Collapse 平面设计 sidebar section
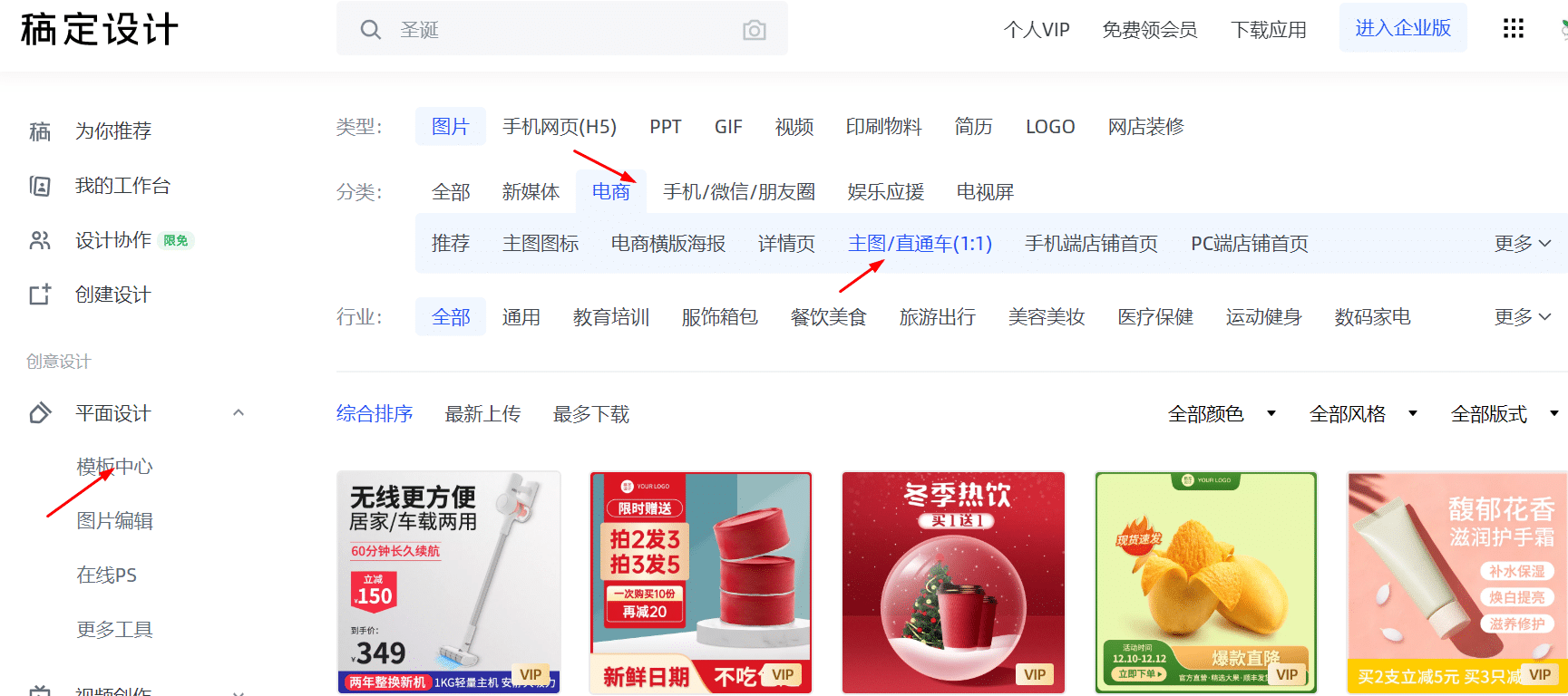This screenshot has height=696, width=1568. click(x=239, y=413)
